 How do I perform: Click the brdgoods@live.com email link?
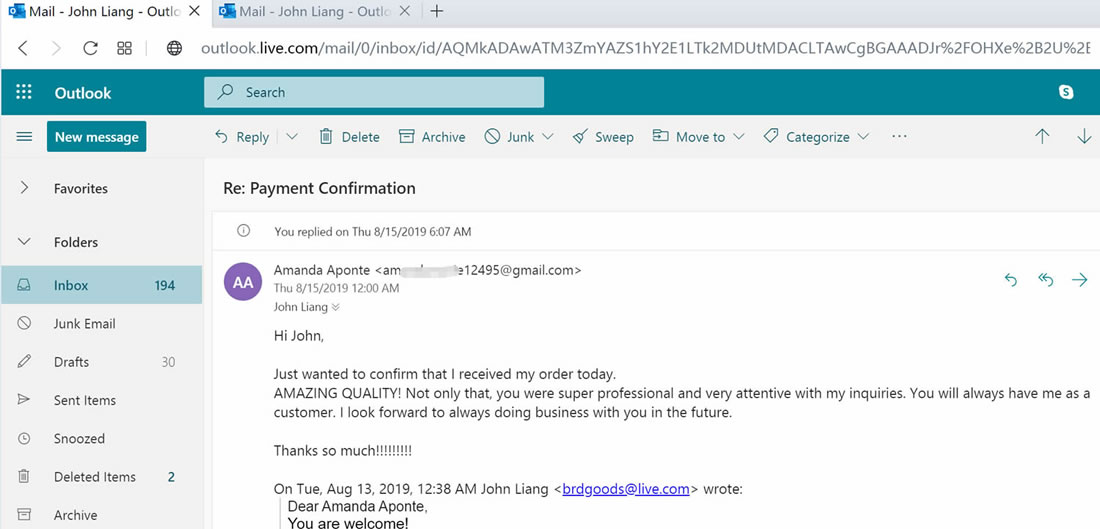626,489
